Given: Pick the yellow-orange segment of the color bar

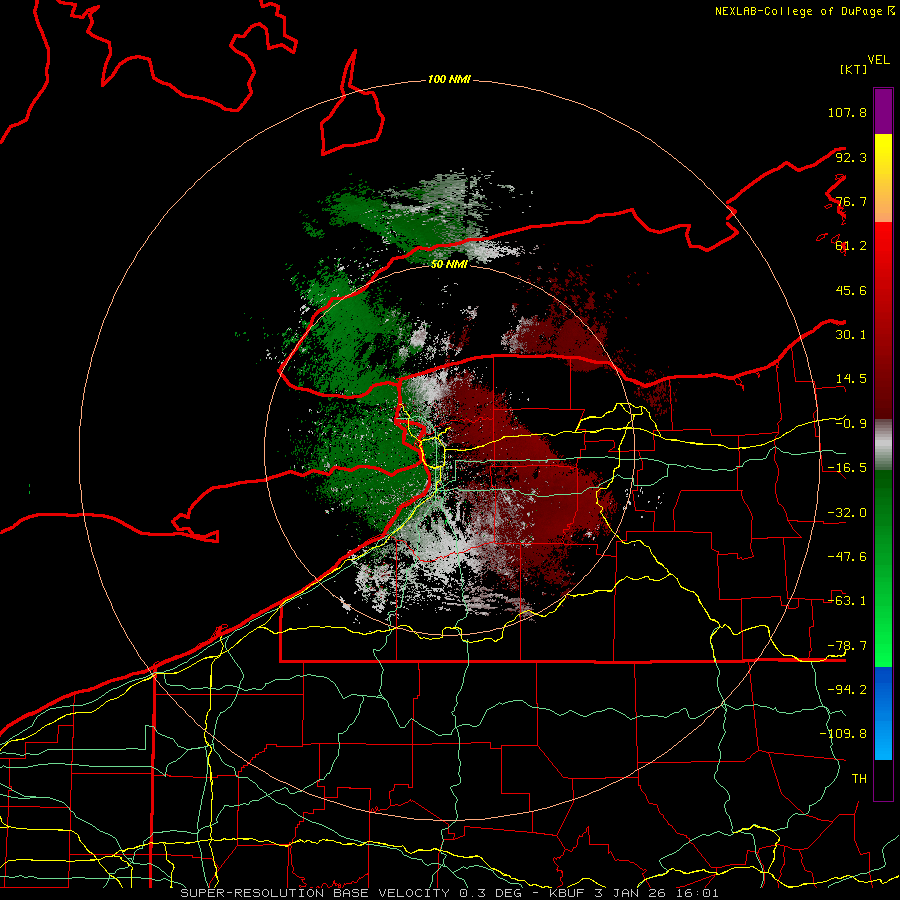Looking at the screenshot, I should click(883, 178).
